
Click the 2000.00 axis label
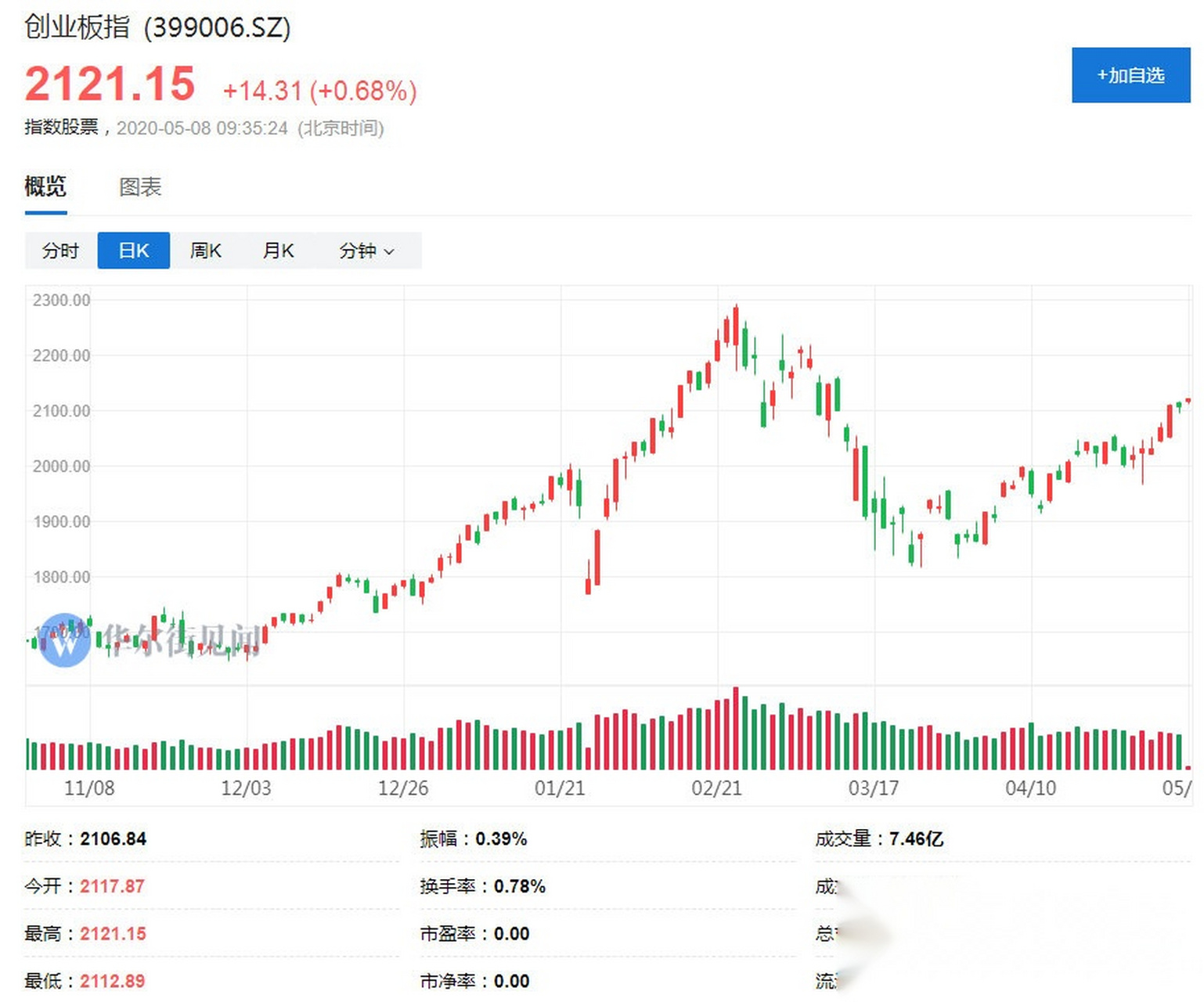(61, 466)
